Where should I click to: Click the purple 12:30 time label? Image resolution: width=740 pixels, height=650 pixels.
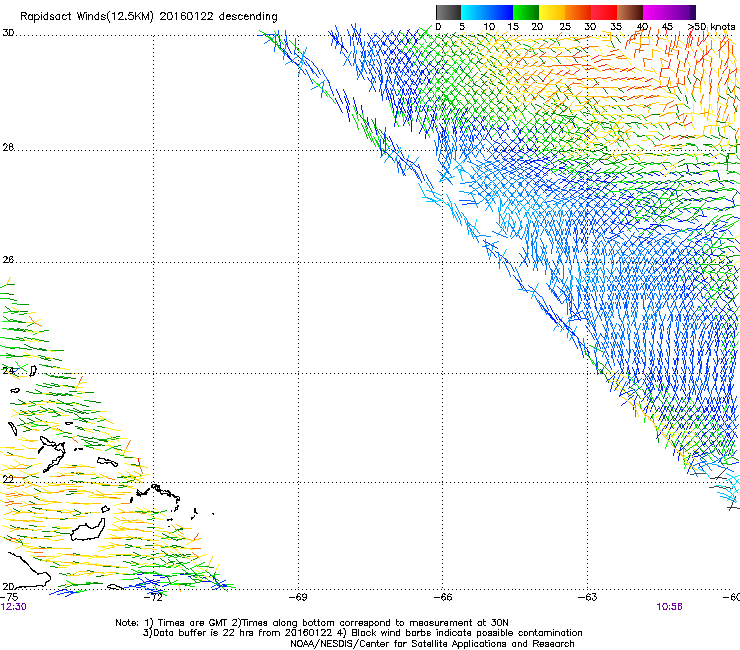13,607
